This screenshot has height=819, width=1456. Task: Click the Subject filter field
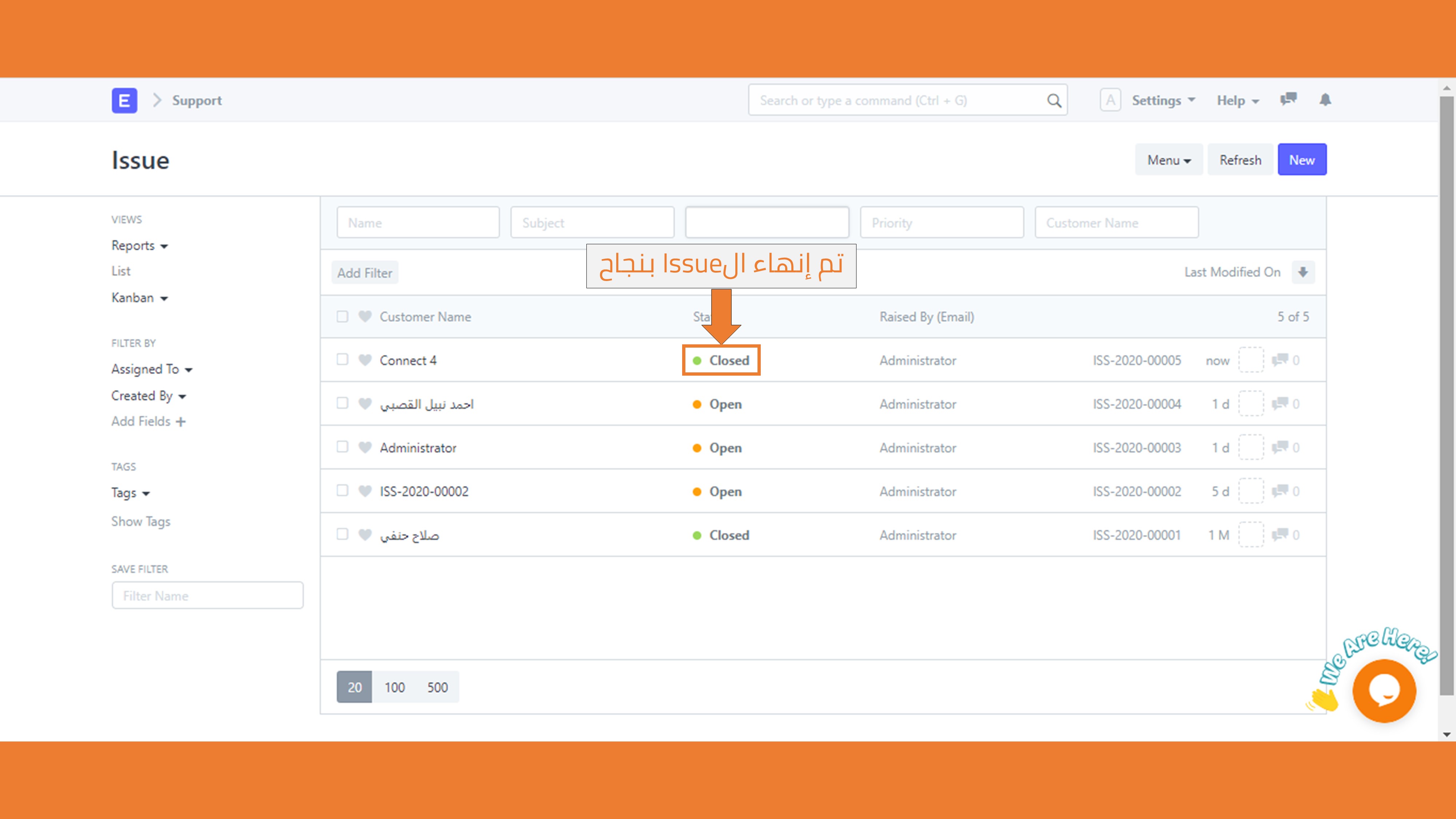pyautogui.click(x=592, y=223)
